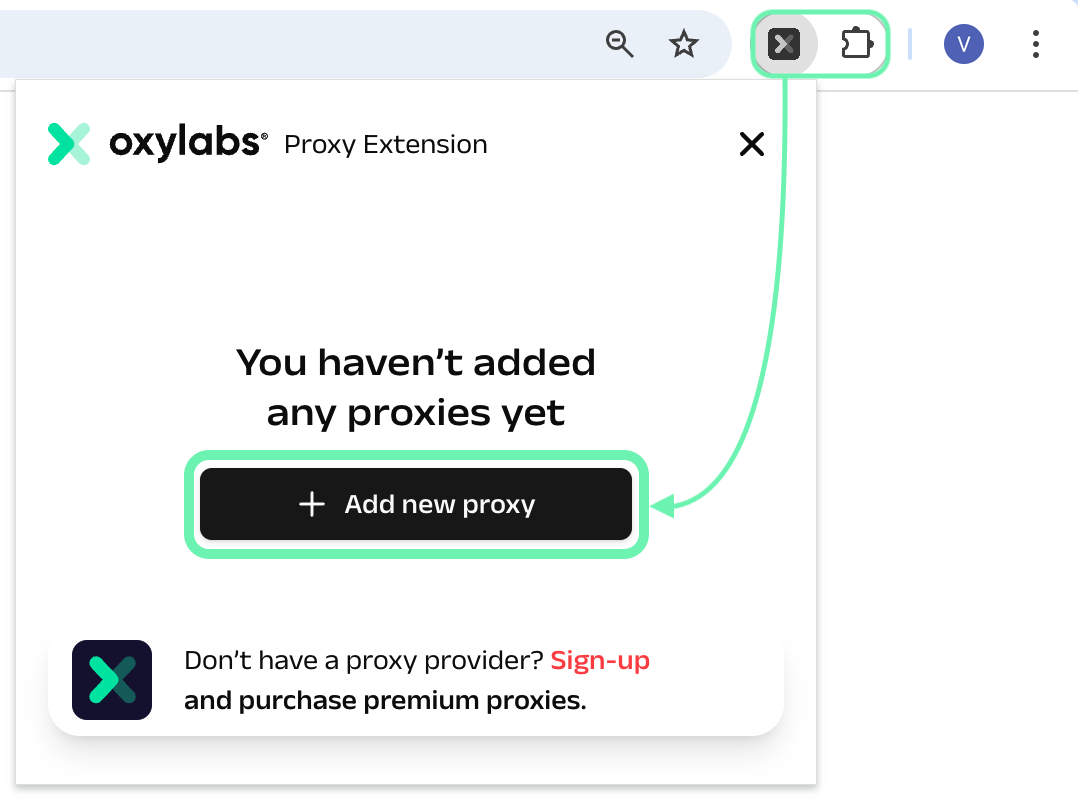The height and width of the screenshot is (804, 1078).
Task: Click the plus icon on Add new proxy
Action: tap(312, 504)
